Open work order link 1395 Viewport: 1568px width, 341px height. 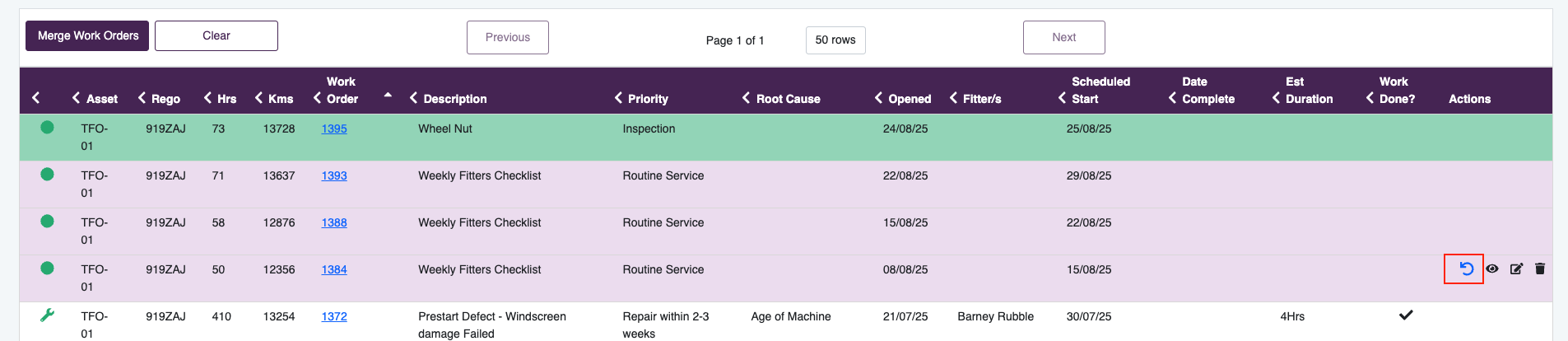334,128
